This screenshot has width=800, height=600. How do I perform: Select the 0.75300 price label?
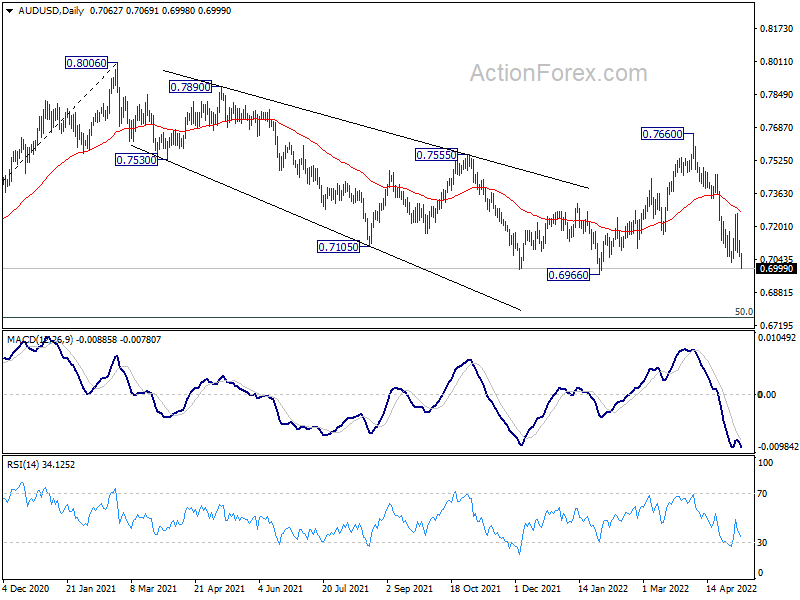136,160
